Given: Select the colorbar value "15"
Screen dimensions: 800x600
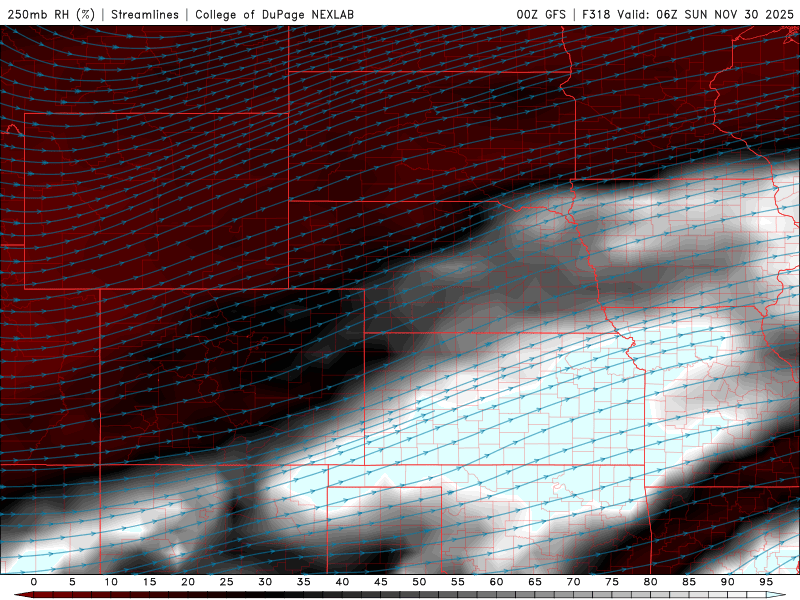Looking at the screenshot, I should pos(149,582).
